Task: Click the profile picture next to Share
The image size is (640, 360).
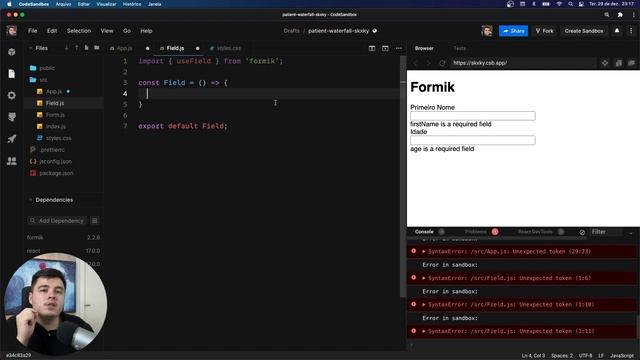Action: [487, 31]
